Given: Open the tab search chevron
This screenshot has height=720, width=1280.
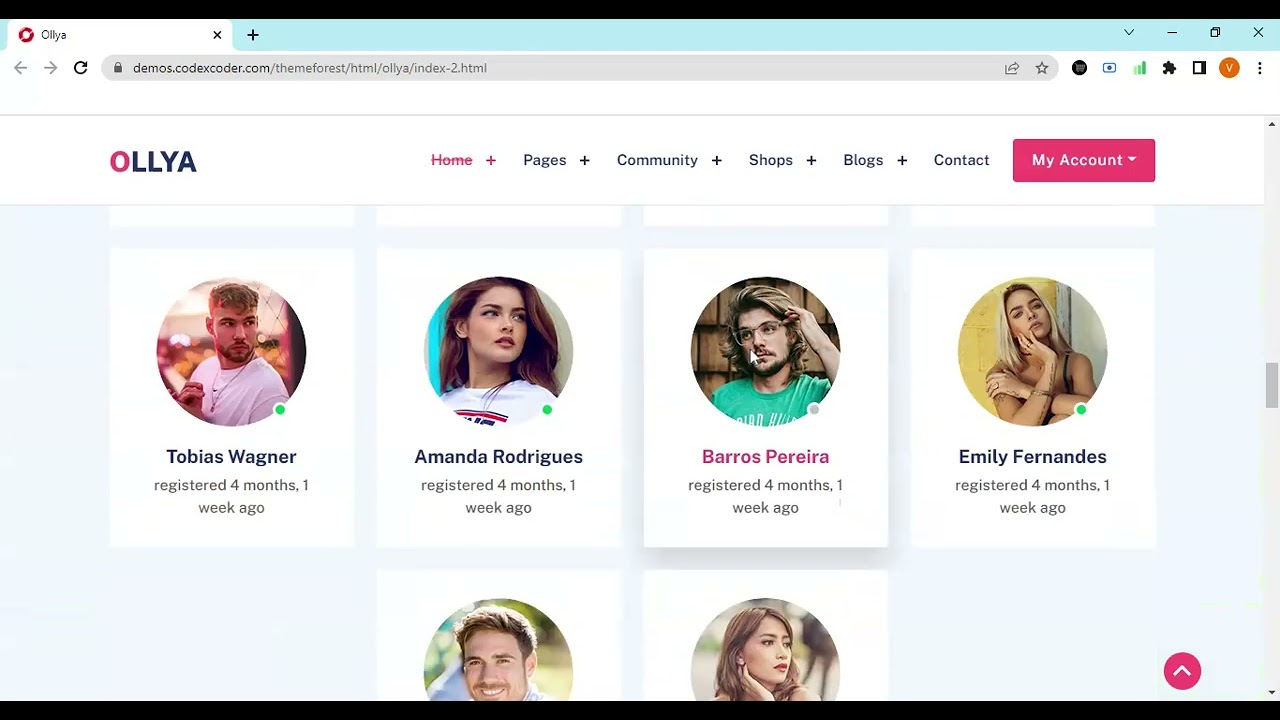Looking at the screenshot, I should tap(1129, 33).
